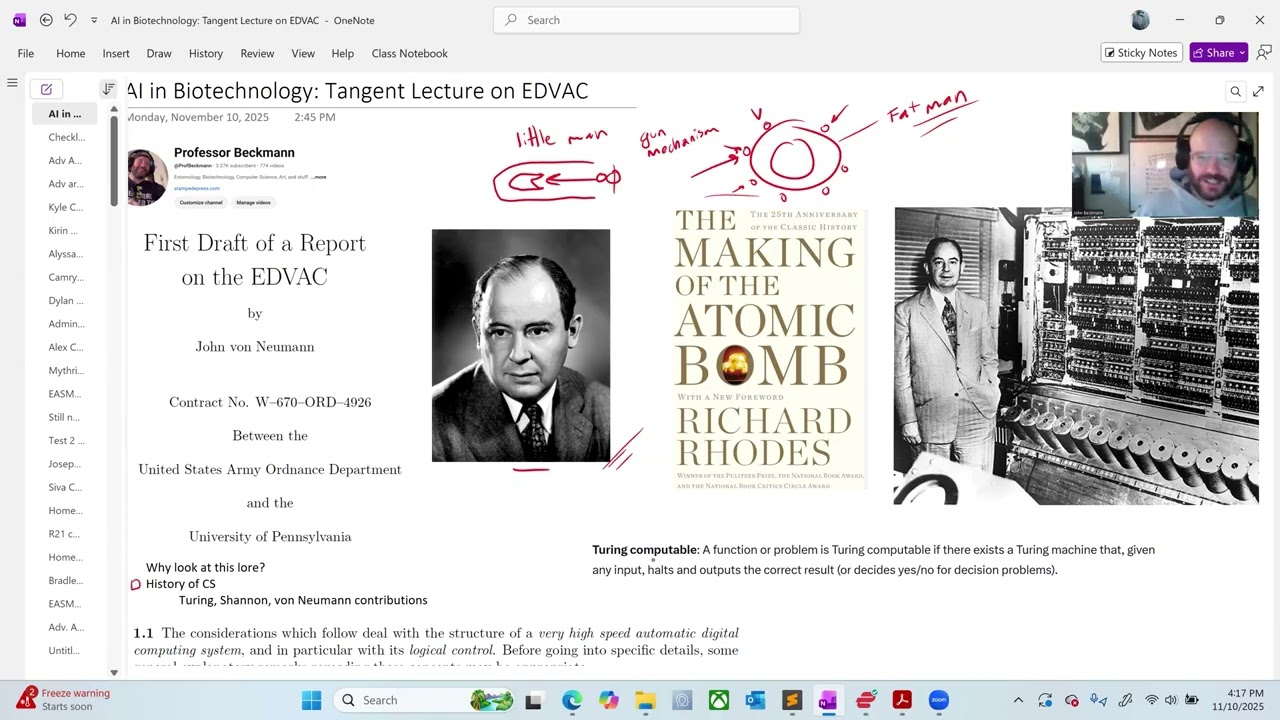Search within the page using magnifier icon
This screenshot has height=720, width=1280.
tap(1236, 92)
